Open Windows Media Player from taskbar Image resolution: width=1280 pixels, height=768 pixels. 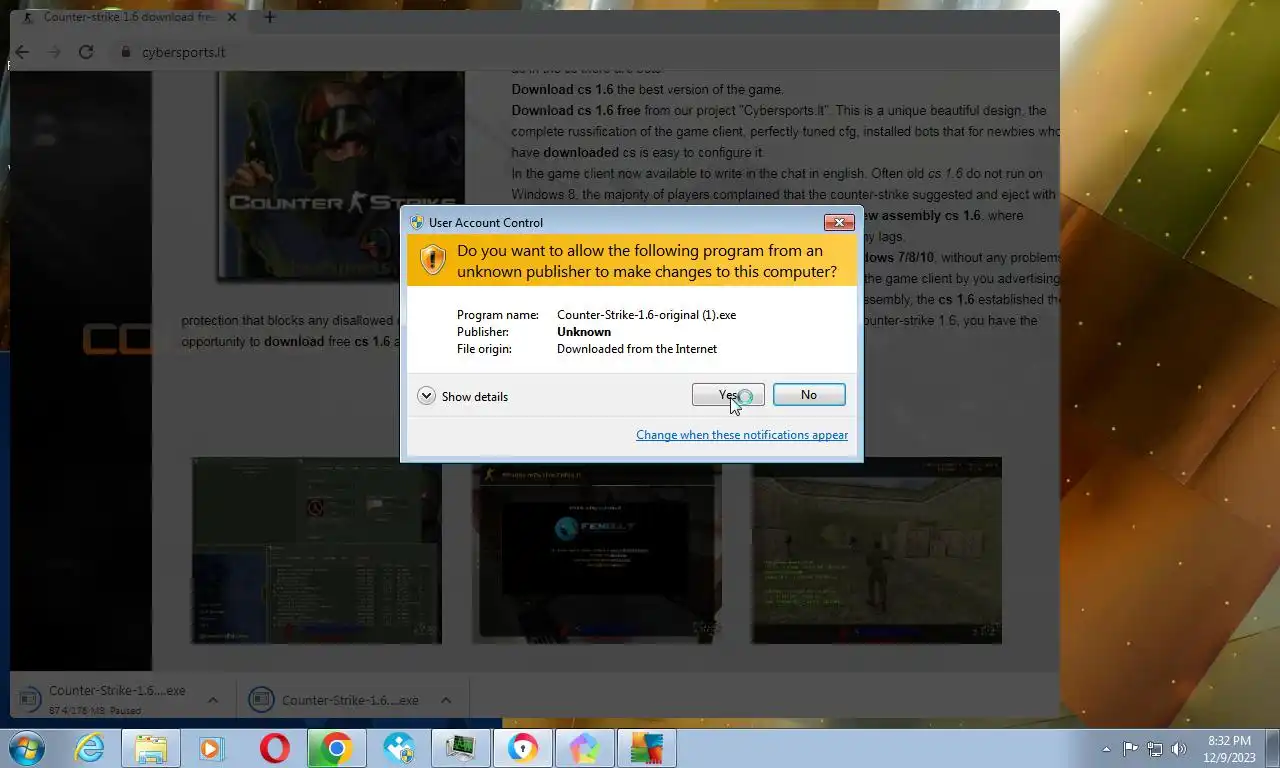click(x=212, y=748)
